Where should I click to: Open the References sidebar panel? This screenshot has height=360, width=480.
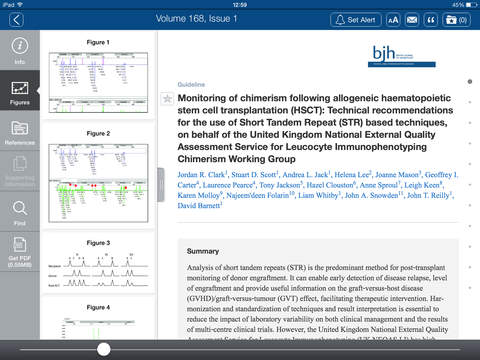[20, 131]
